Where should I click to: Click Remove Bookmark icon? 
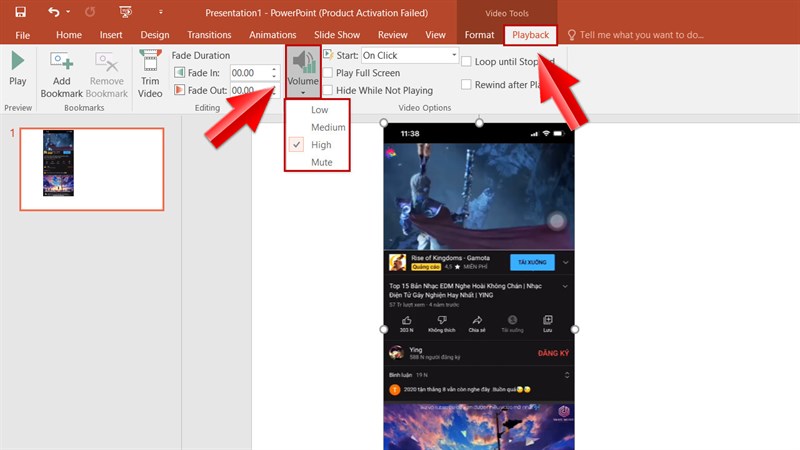(107, 62)
